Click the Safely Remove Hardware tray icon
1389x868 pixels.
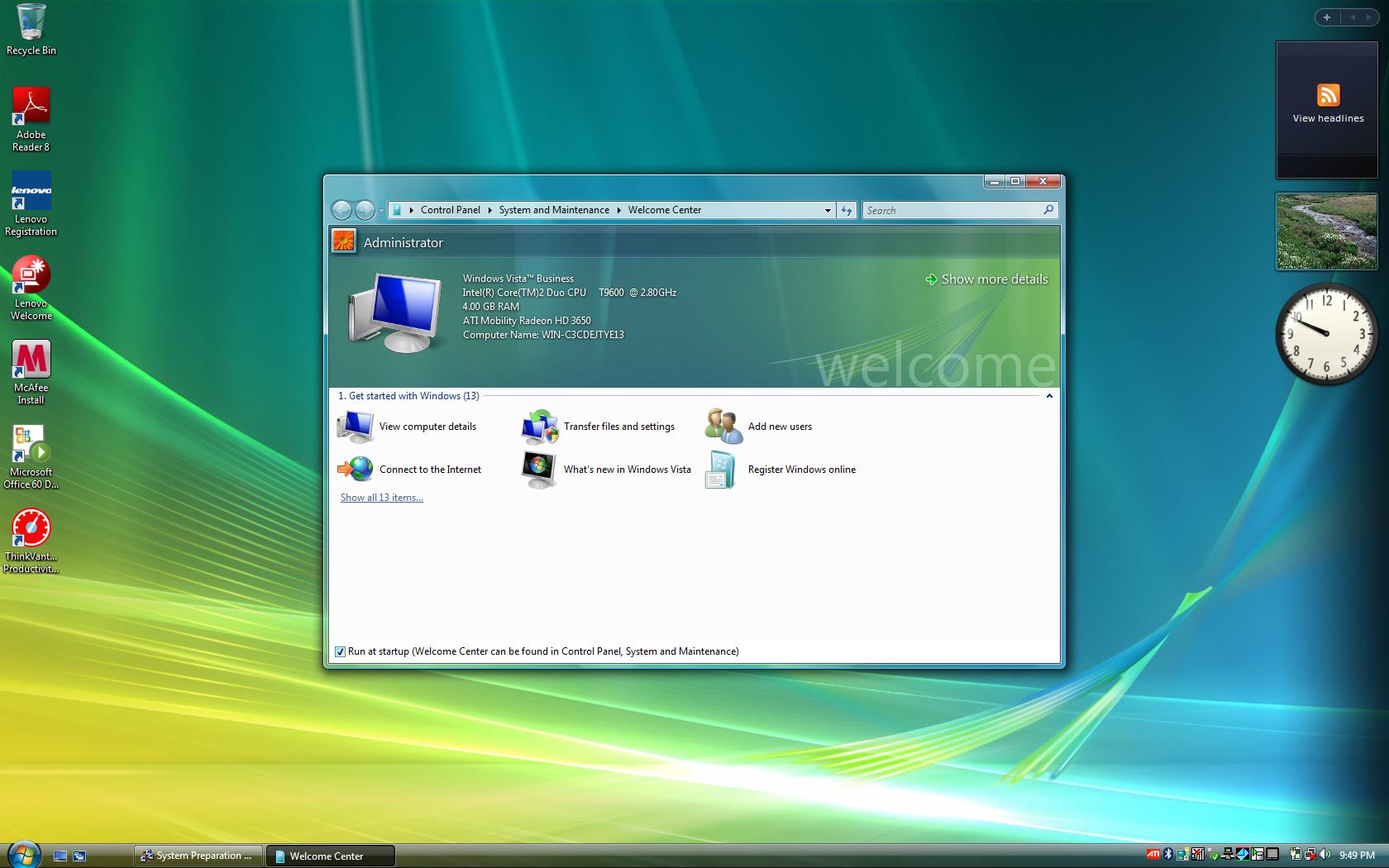[1214, 854]
